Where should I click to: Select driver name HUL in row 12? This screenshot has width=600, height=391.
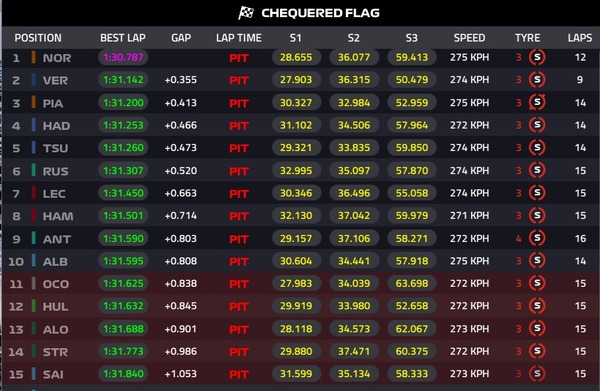pyautogui.click(x=55, y=306)
